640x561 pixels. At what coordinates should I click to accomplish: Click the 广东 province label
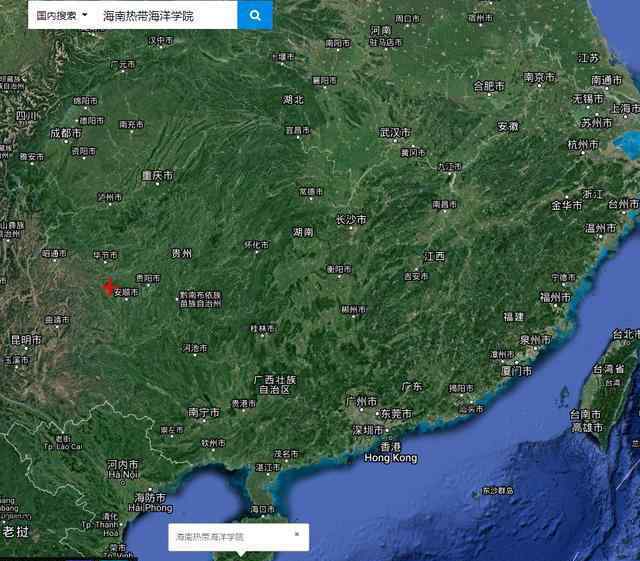[x=412, y=386]
